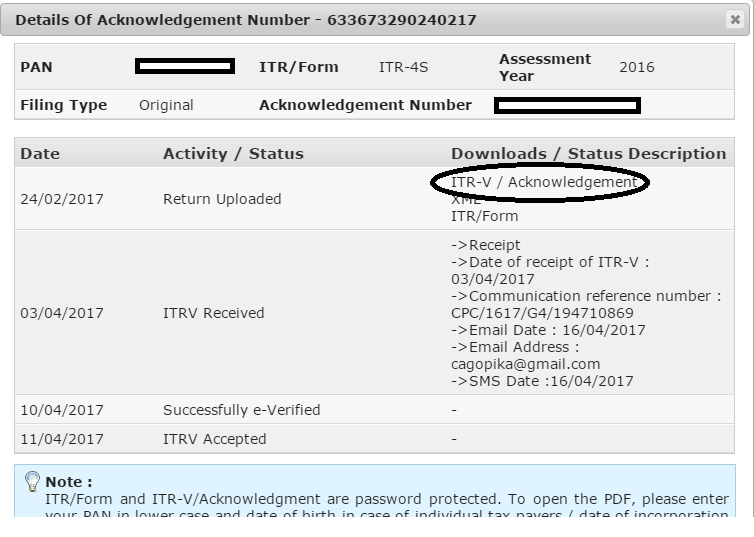Click the 24/02/2017 date cell
Image resolution: width=754 pixels, height=537 pixels.
coord(61,199)
